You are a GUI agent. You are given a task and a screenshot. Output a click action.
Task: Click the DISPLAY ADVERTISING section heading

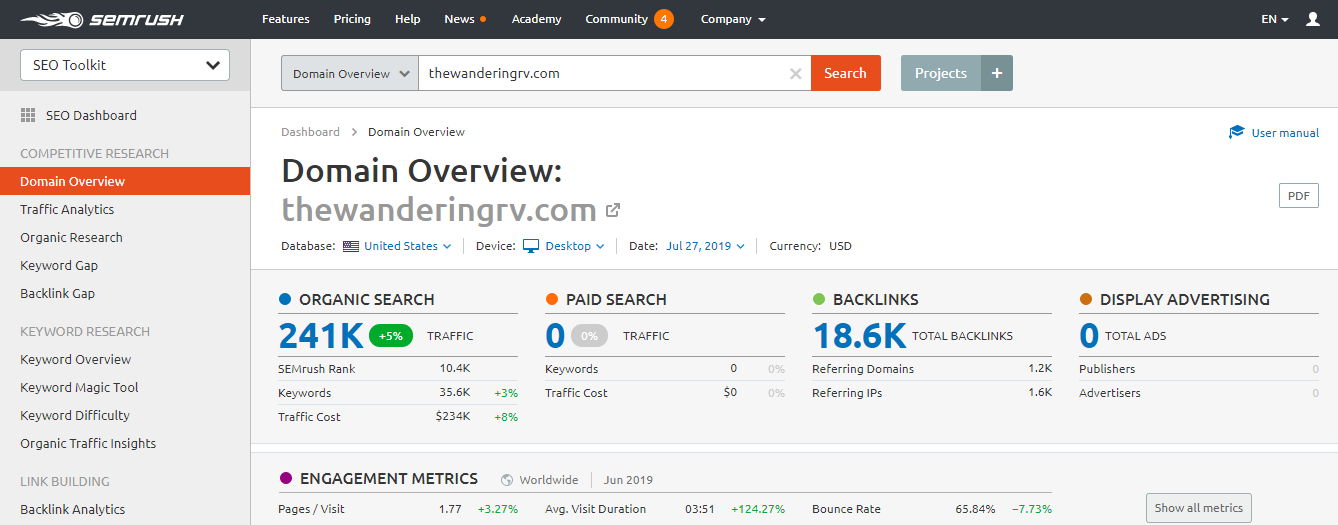tap(1185, 299)
